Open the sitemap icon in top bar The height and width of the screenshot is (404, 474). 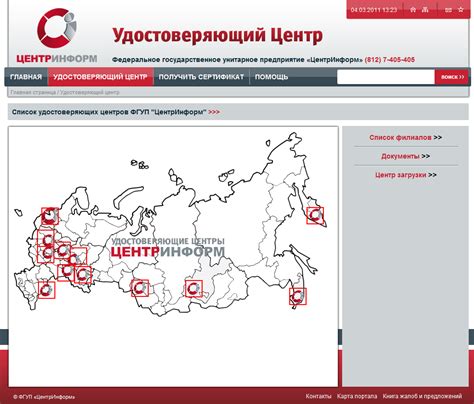click(425, 10)
